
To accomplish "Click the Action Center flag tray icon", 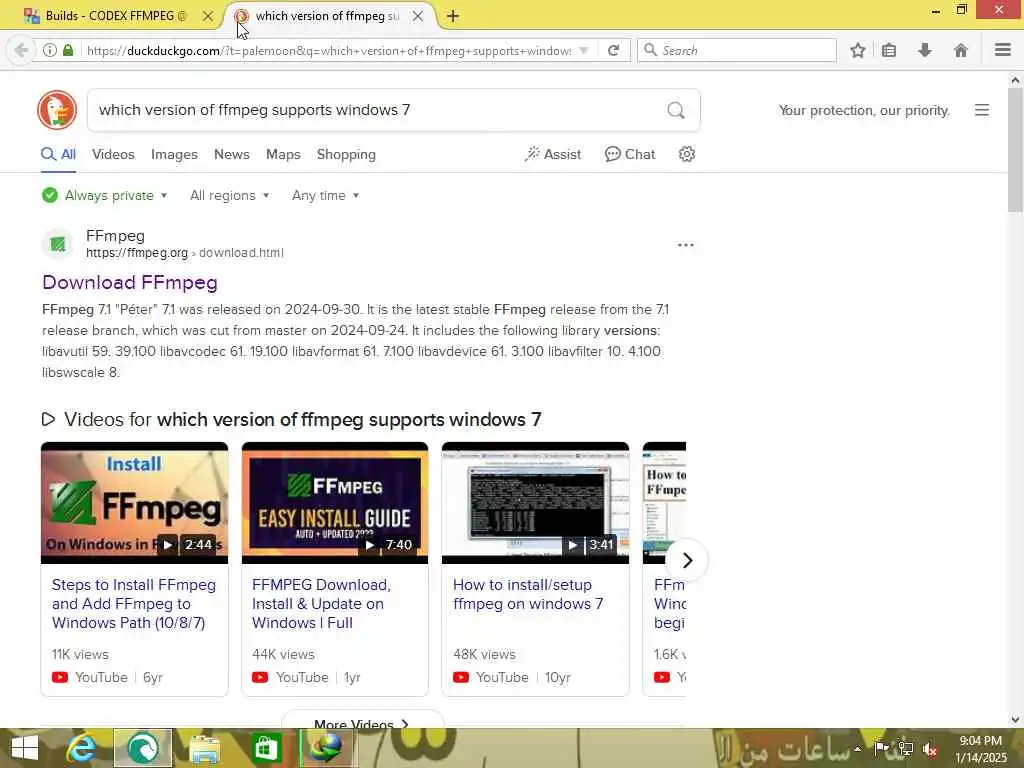I will click(x=882, y=748).
